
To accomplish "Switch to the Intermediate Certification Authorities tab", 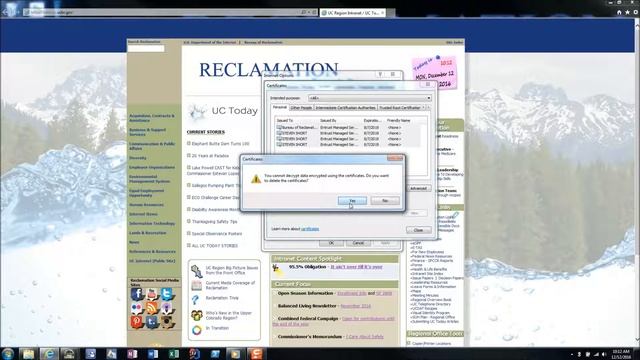I will point(345,108).
